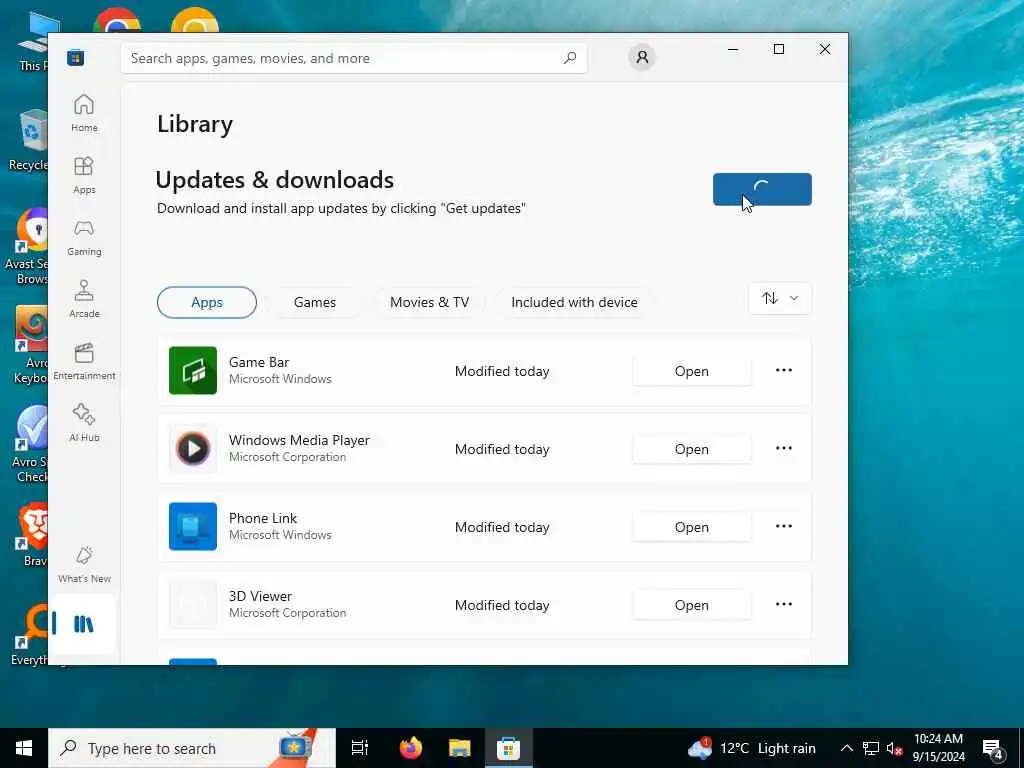The height and width of the screenshot is (768, 1024).
Task: Select the Brave desktop shortcut
Action: (x=31, y=534)
